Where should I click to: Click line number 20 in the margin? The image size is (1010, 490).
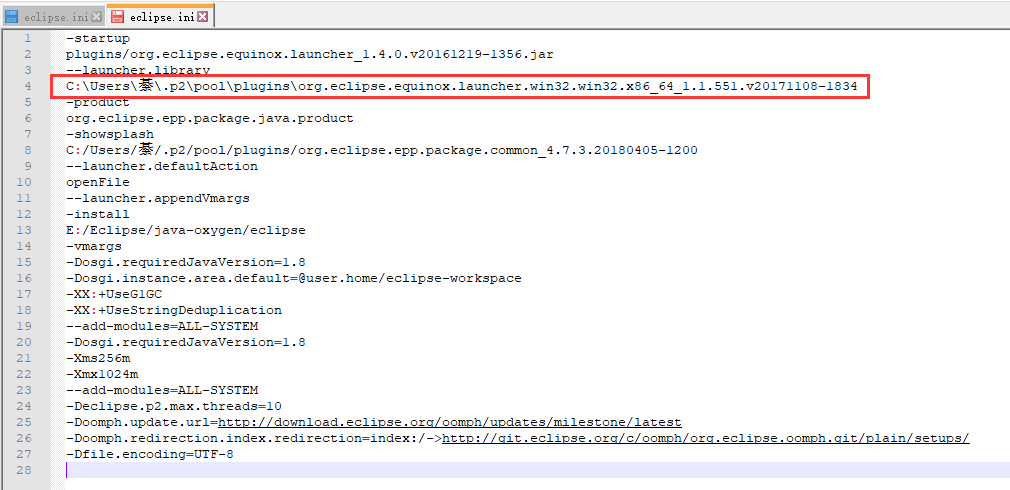(x=24, y=342)
